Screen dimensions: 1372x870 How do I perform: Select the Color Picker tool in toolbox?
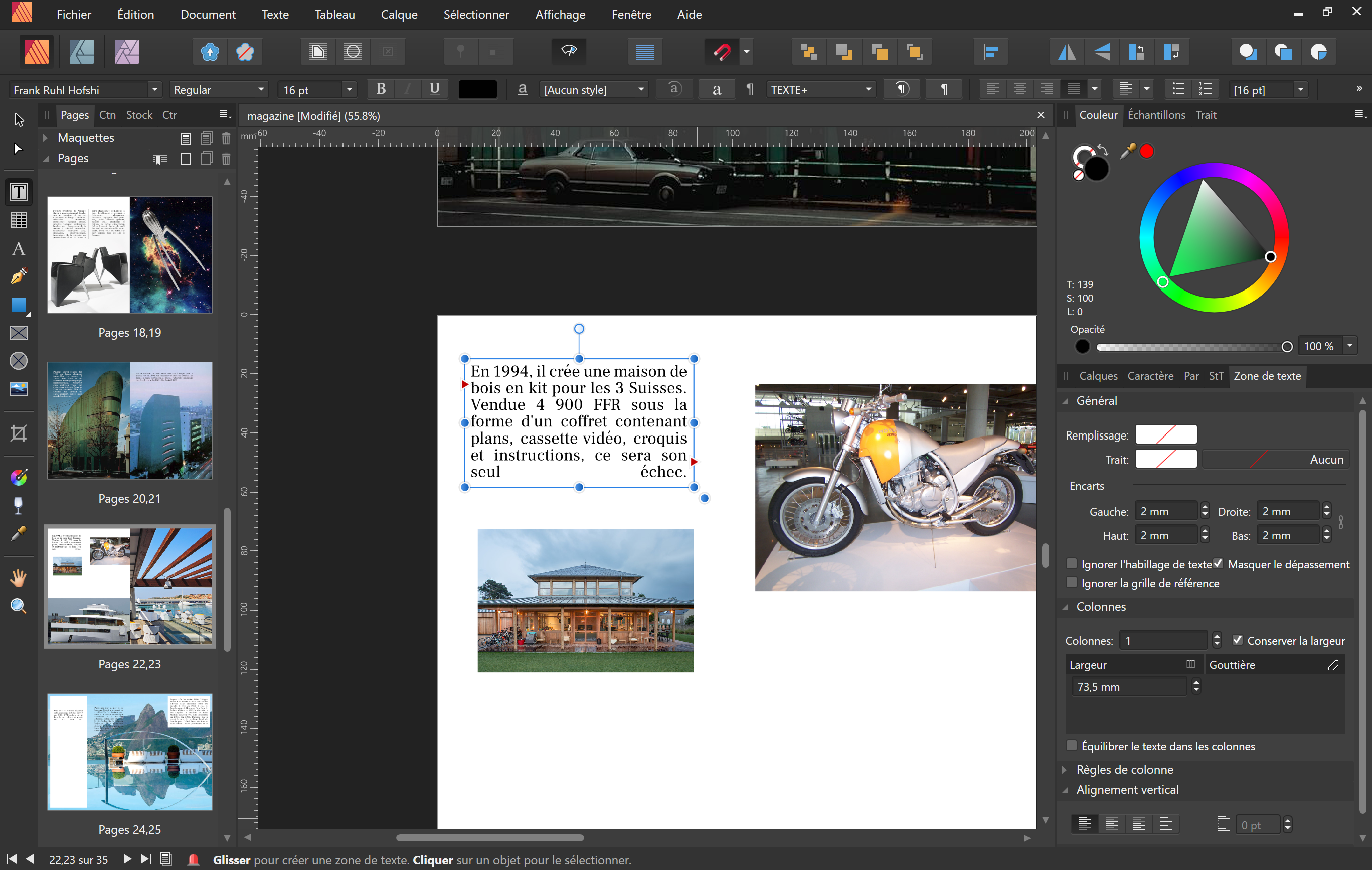click(x=18, y=534)
